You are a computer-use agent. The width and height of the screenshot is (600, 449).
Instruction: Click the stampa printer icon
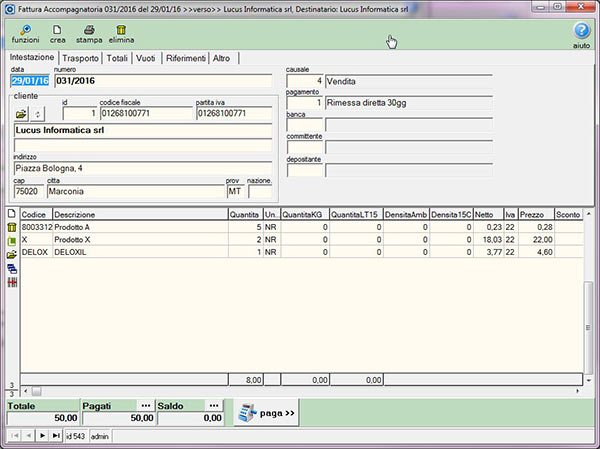point(89,34)
